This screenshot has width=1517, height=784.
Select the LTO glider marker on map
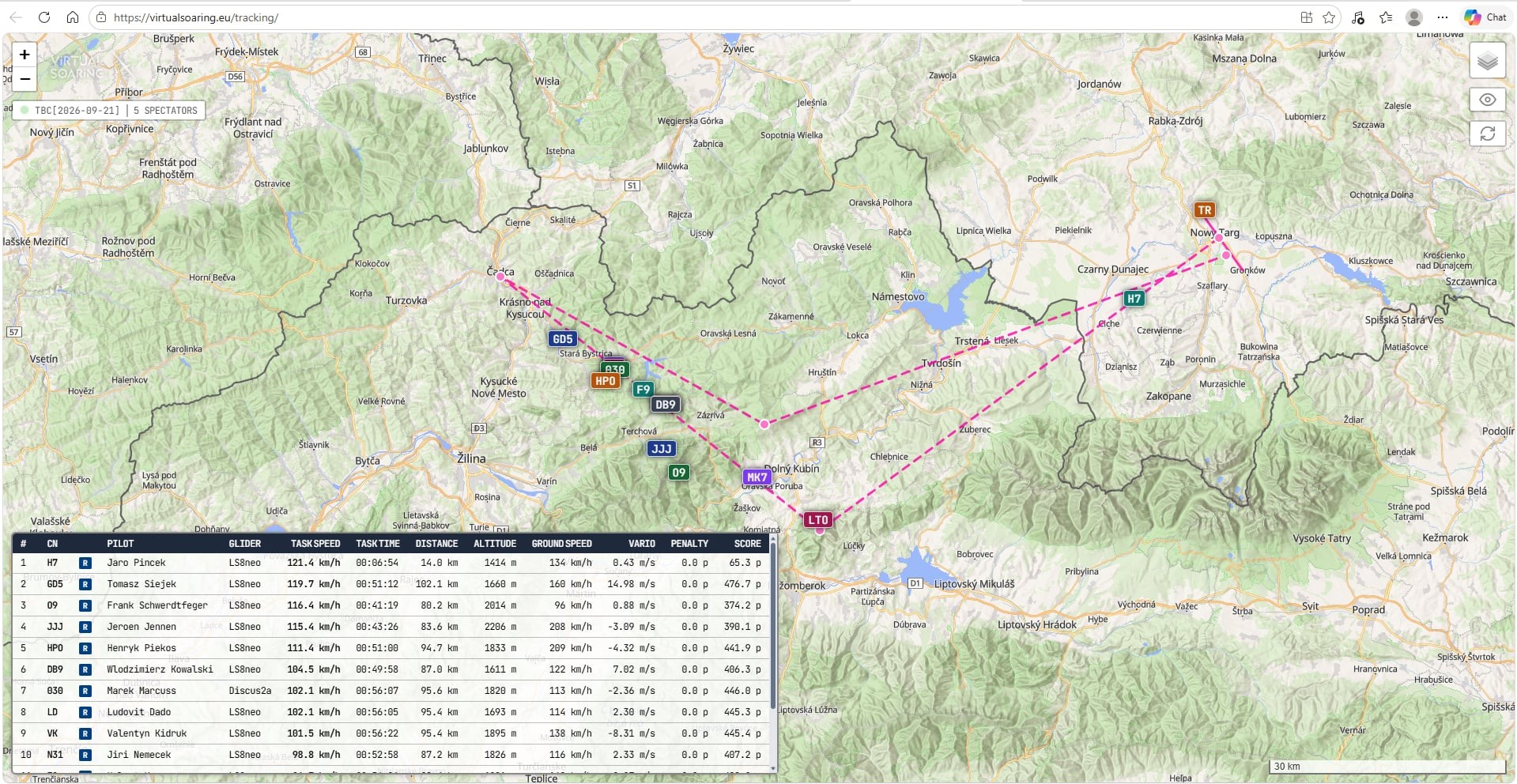point(818,520)
